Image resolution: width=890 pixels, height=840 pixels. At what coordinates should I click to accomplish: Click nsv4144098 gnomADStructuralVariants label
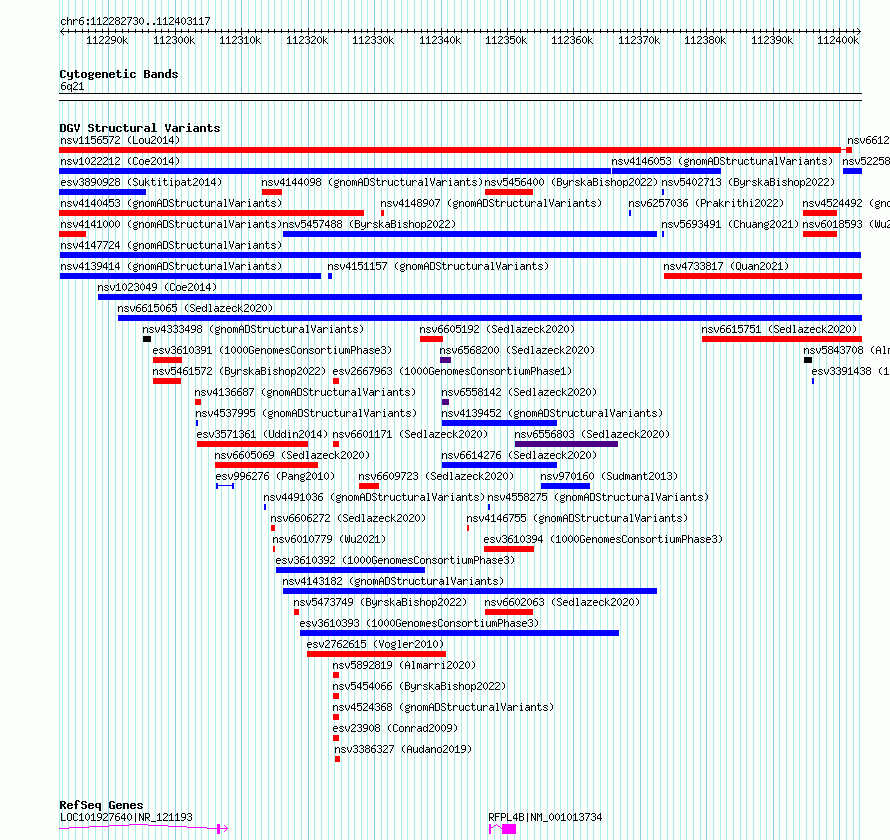(372, 182)
